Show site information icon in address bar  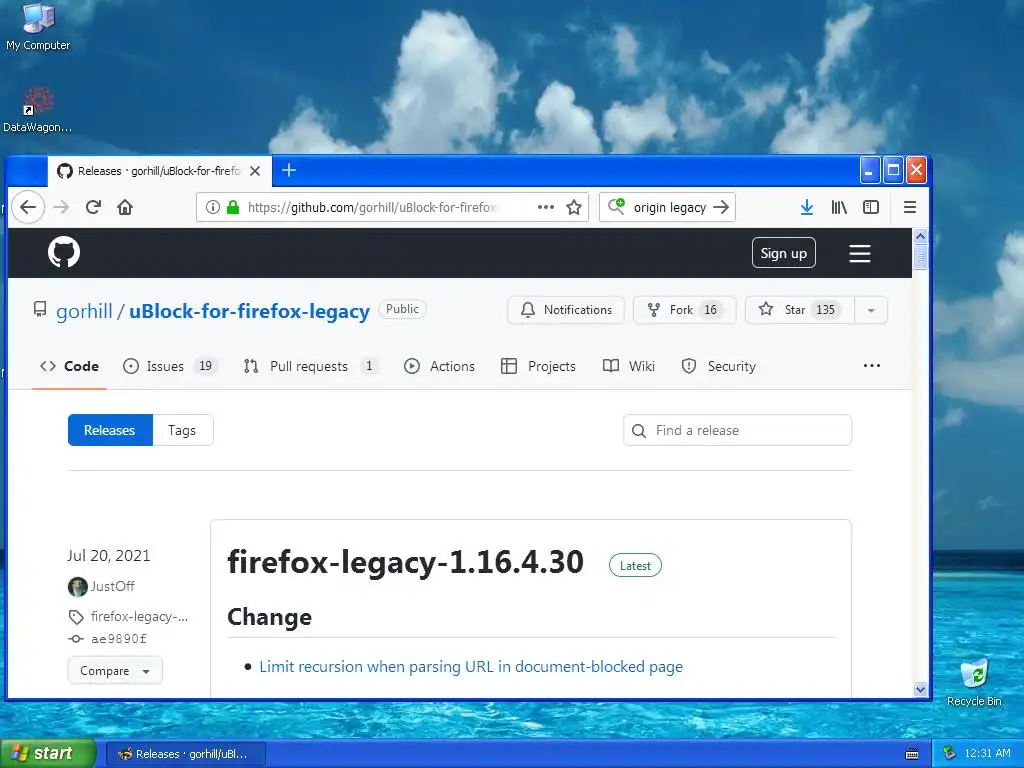click(212, 207)
